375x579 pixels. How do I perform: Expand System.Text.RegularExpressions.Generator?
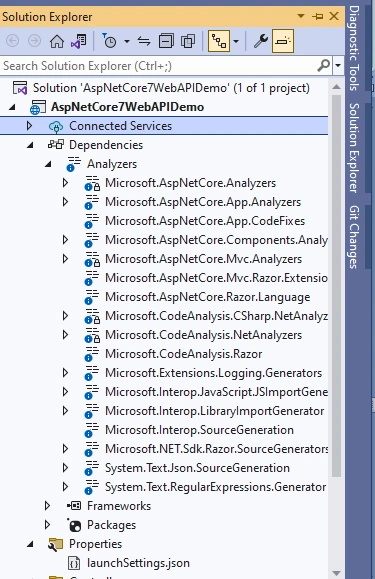click(66, 487)
